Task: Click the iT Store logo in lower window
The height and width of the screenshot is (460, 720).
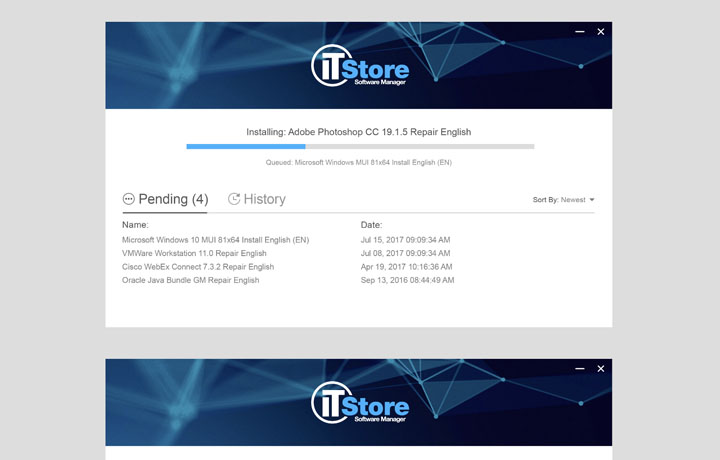Action: [x=359, y=405]
